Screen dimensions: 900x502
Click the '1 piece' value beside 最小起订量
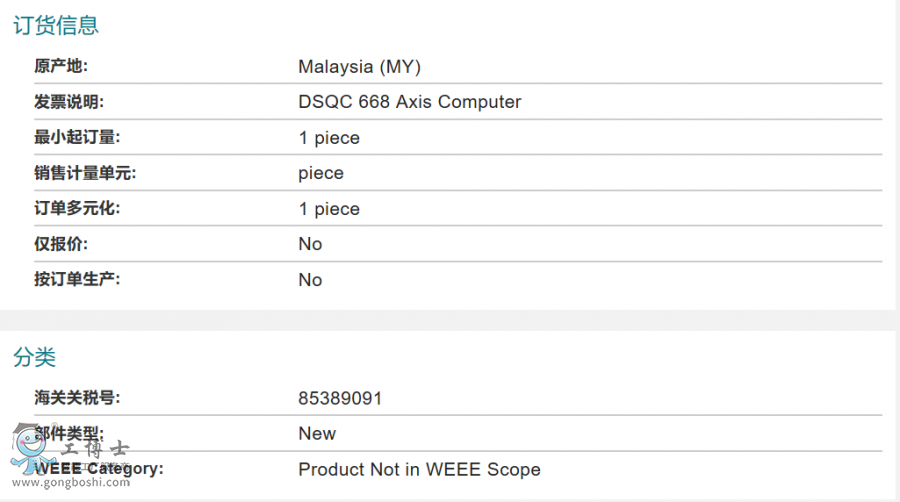(329, 138)
